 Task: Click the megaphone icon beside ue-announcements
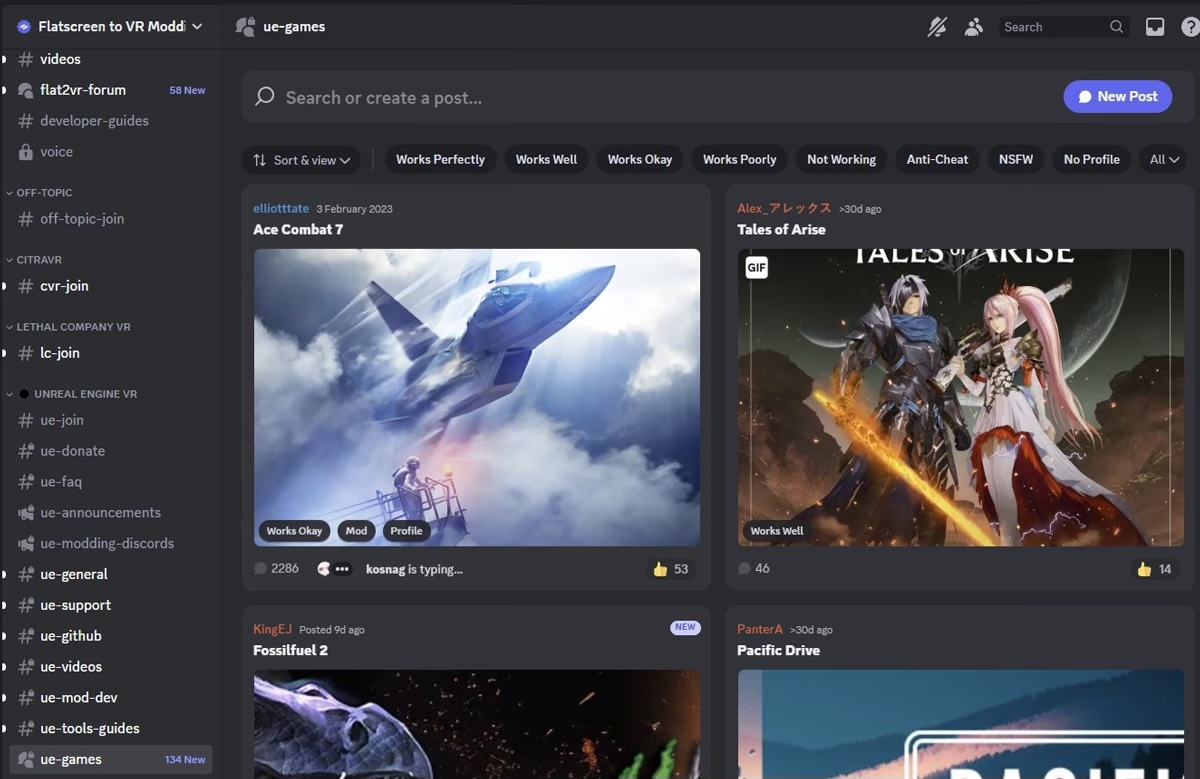click(26, 513)
